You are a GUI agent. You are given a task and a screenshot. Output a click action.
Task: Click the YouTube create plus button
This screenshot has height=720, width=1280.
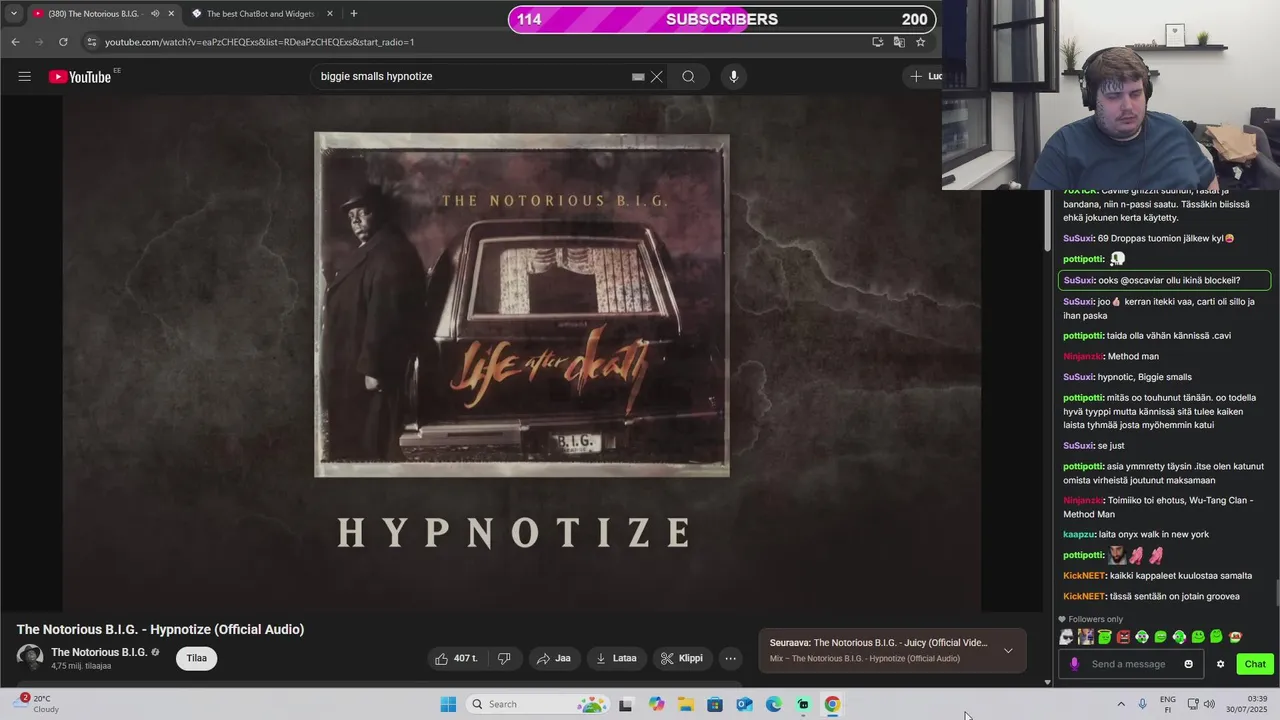[x=924, y=76]
